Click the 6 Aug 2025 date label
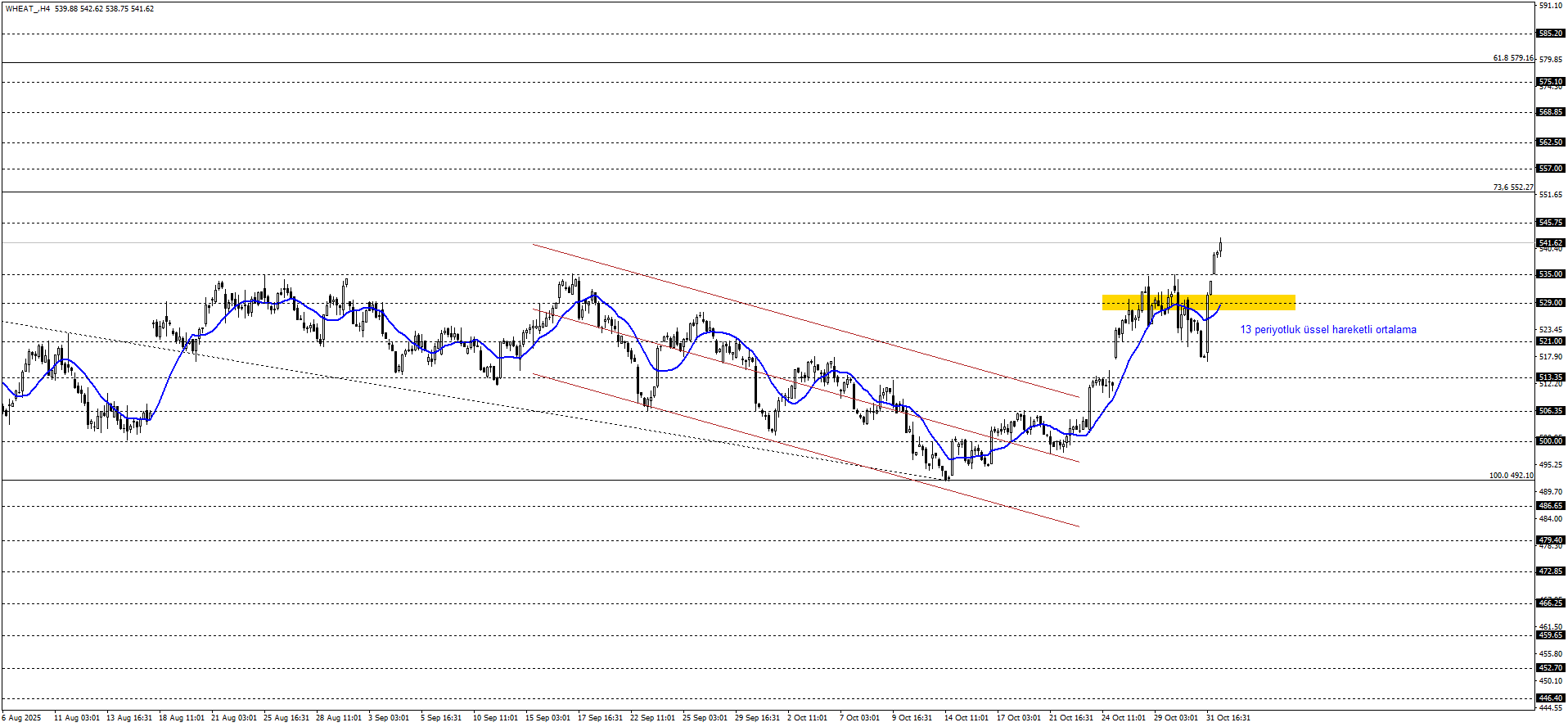The height and width of the screenshot is (727, 1568). (21, 718)
